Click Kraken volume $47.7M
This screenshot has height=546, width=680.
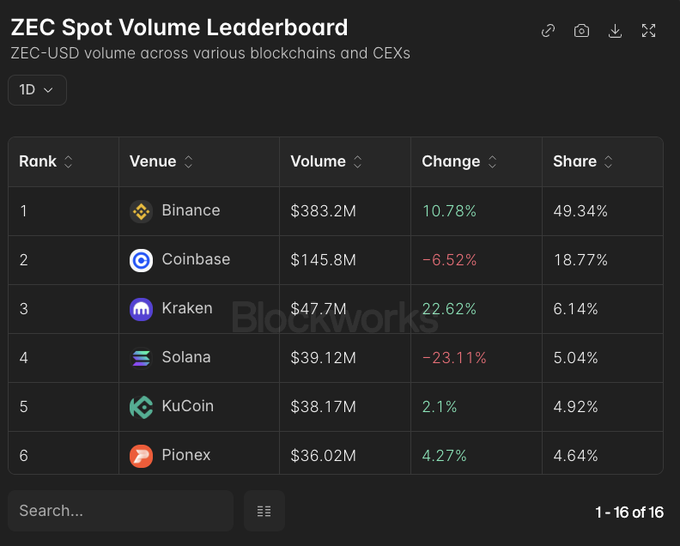pyautogui.click(x=318, y=309)
